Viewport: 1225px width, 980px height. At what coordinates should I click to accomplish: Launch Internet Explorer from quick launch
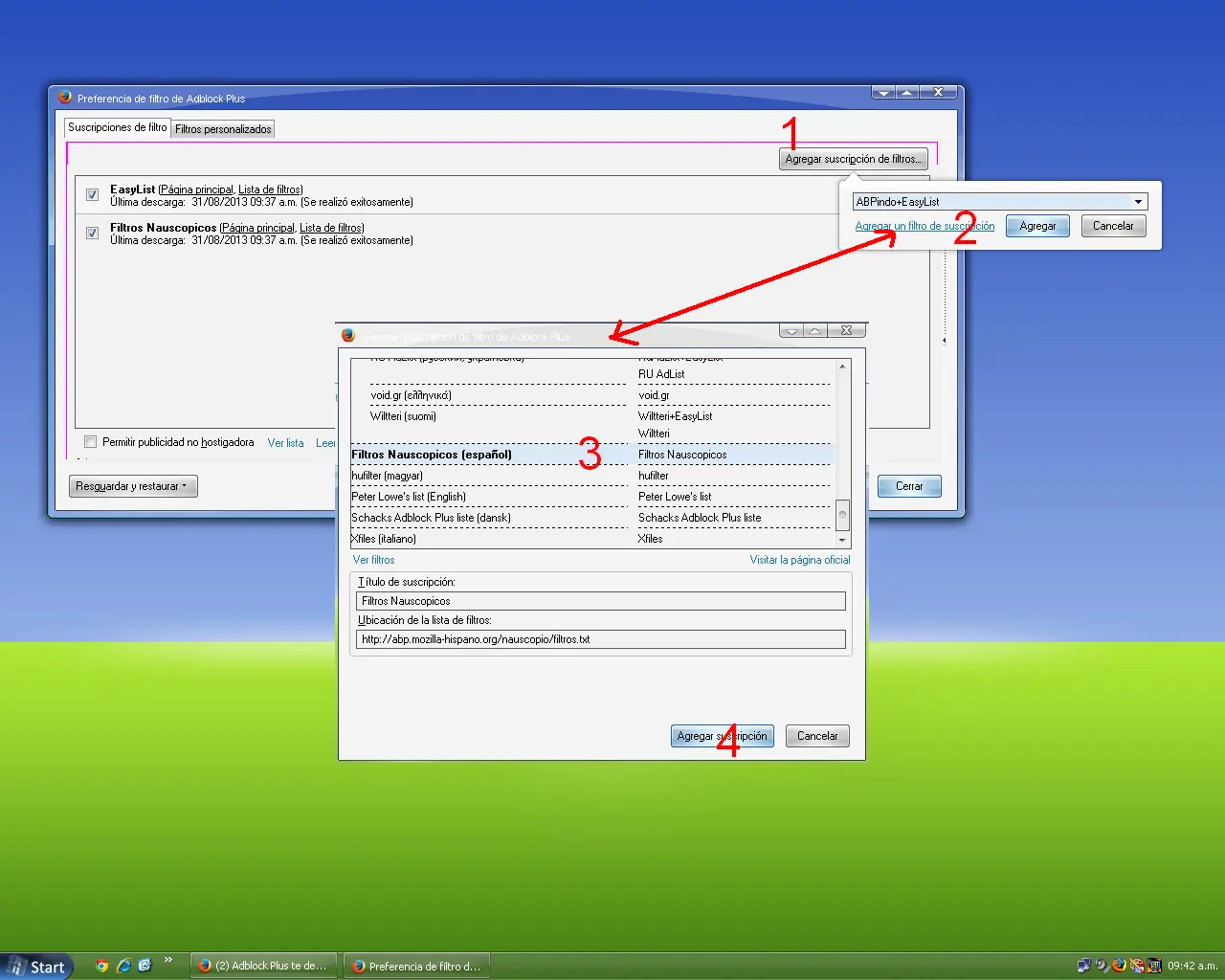coord(123,966)
